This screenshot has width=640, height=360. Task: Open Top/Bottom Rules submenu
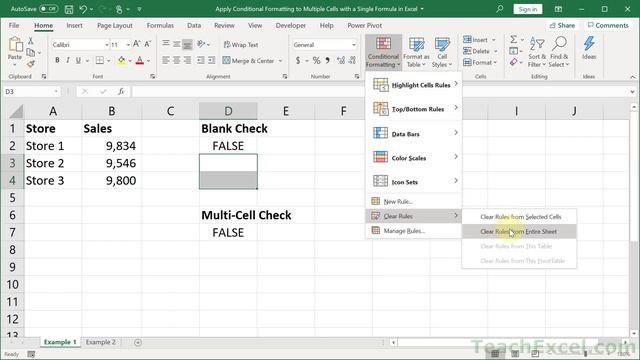414,109
